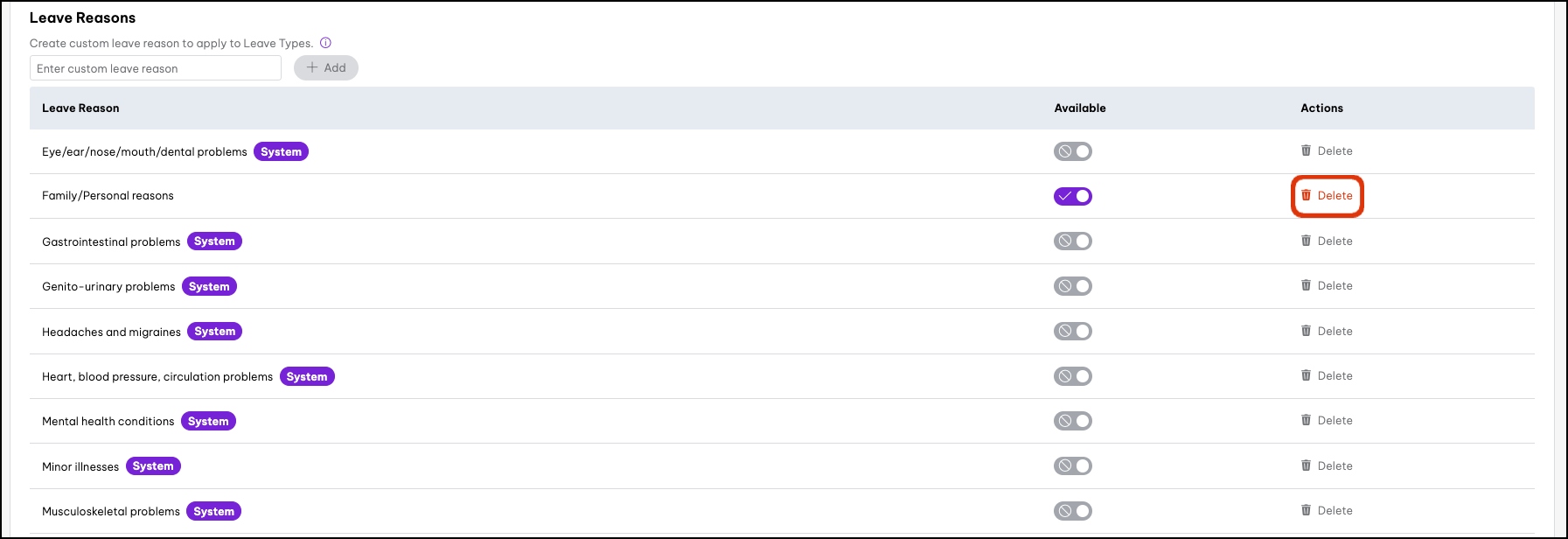Turn on Heart, blood pressure, circulation toggle
Viewport: 1568px width, 539px height.
tap(1073, 376)
